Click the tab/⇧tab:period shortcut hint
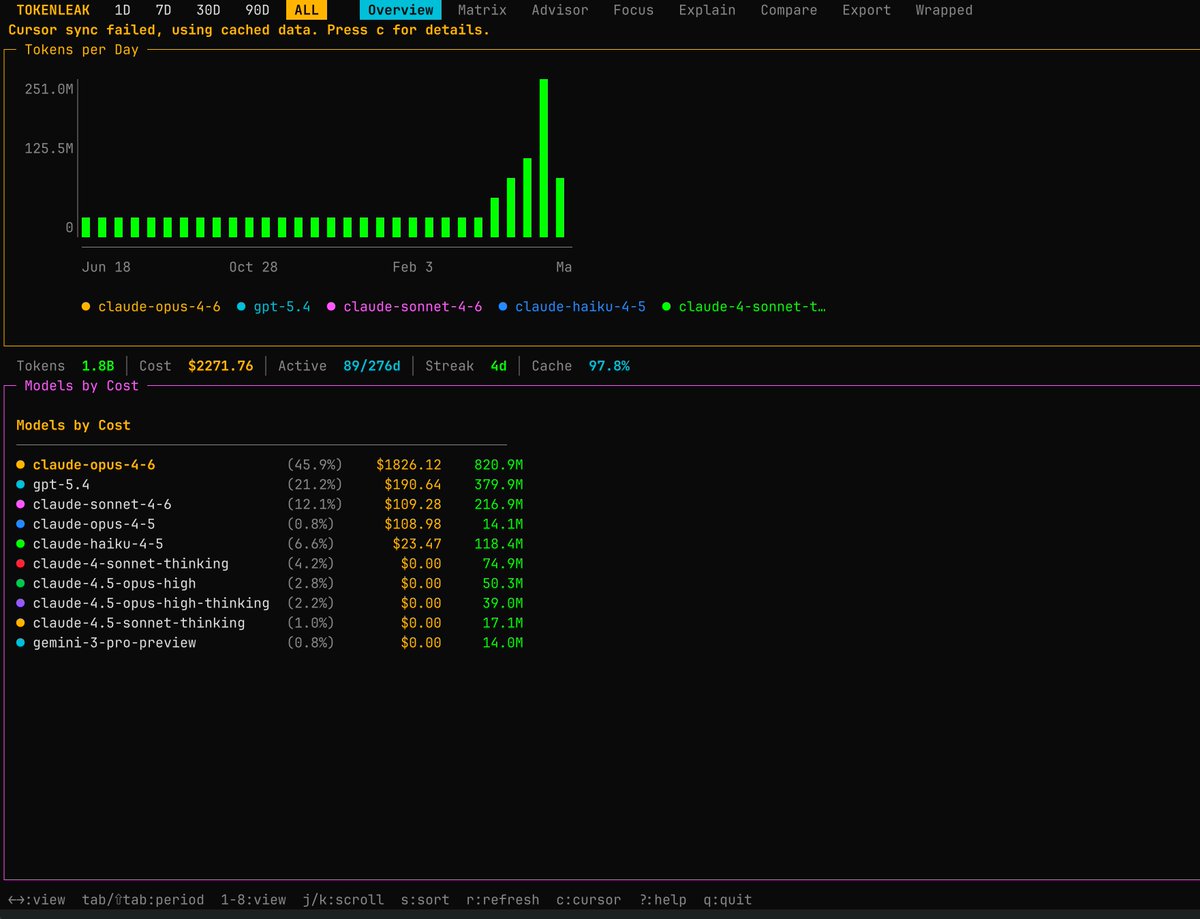 pyautogui.click(x=143, y=900)
